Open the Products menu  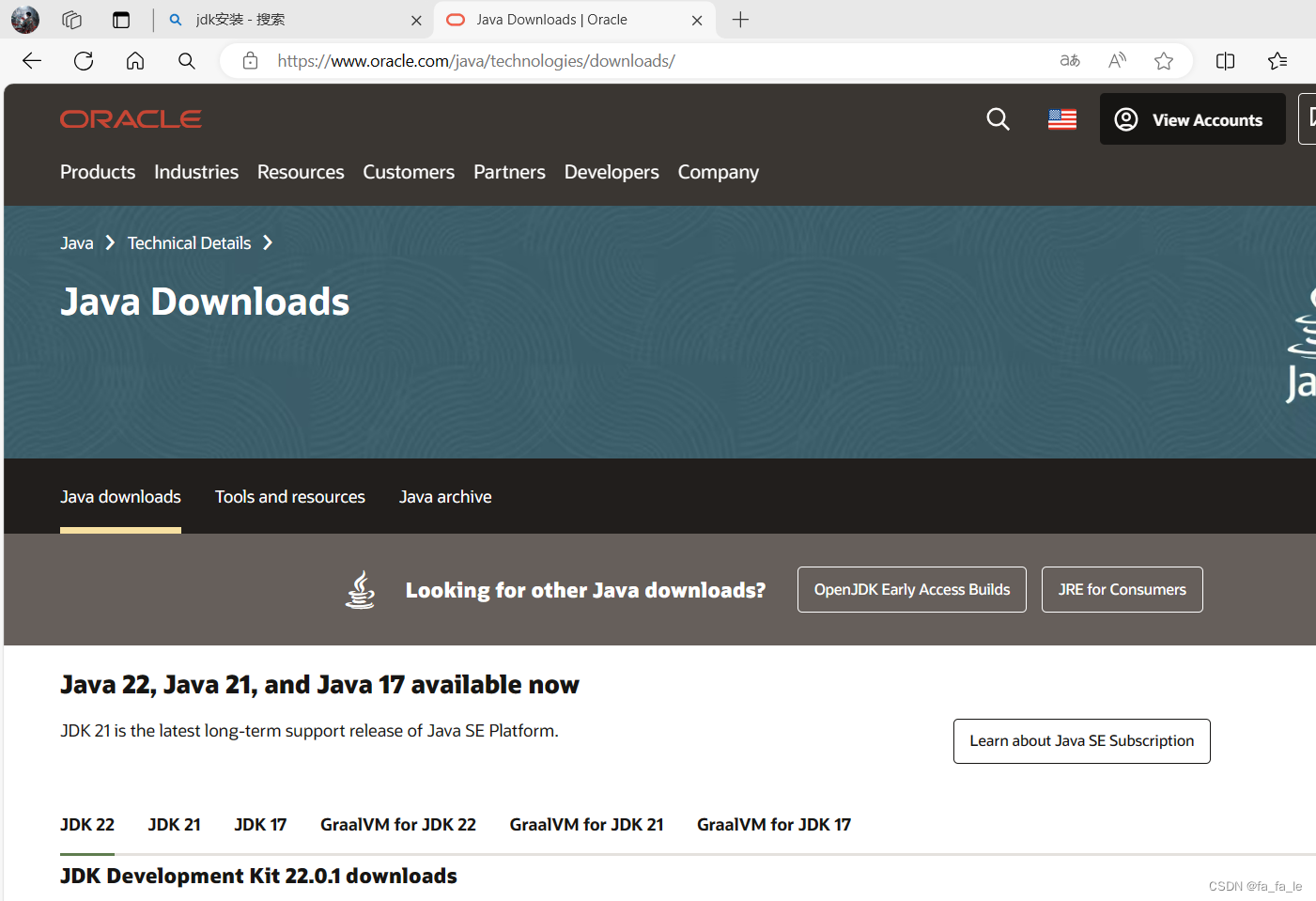coord(98,172)
